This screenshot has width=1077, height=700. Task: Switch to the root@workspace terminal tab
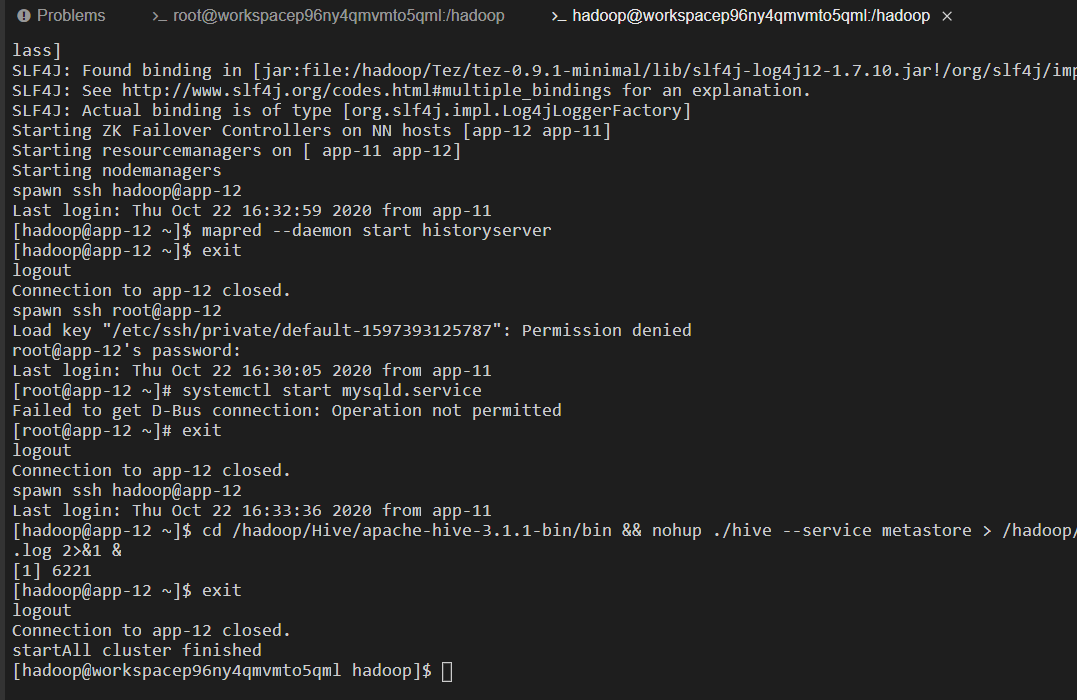328,16
